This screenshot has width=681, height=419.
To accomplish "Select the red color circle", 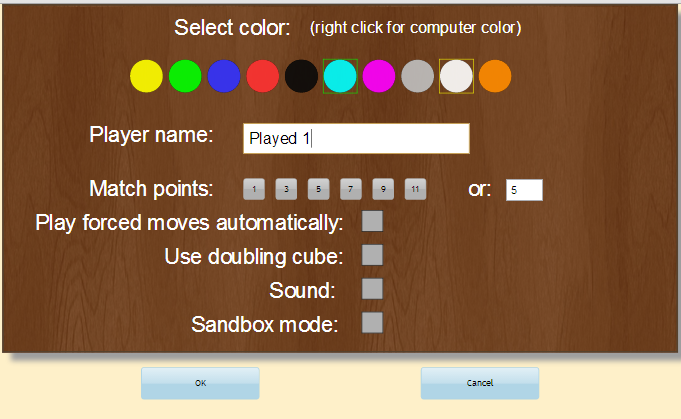I will point(262,77).
